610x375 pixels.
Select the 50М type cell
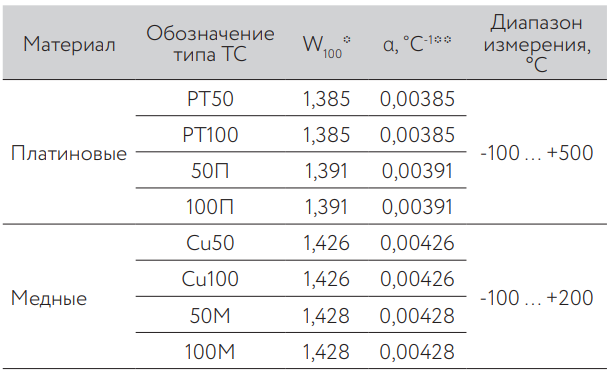(x=210, y=315)
